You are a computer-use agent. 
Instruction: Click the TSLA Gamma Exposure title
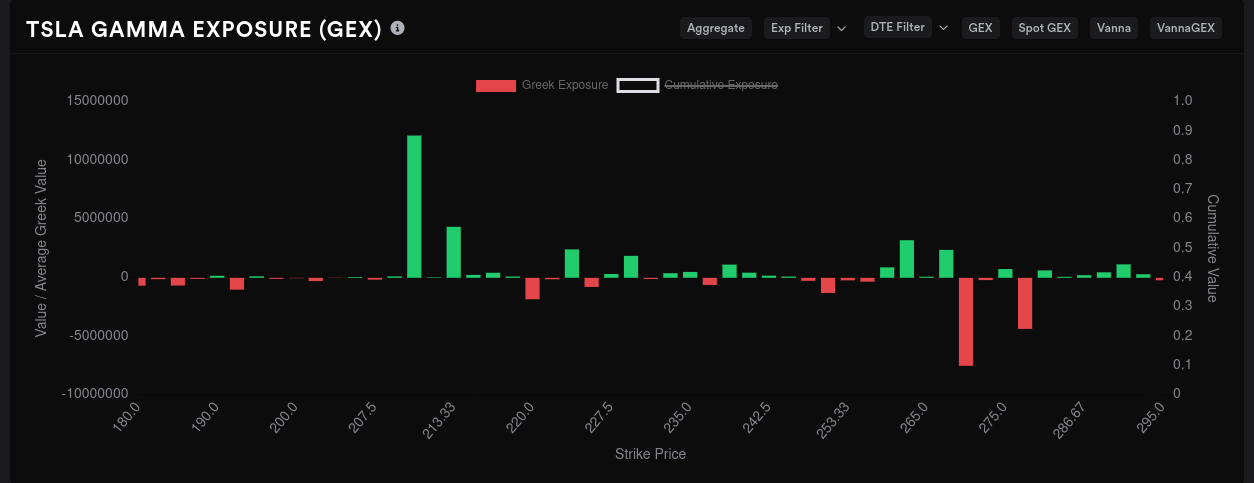(x=204, y=29)
